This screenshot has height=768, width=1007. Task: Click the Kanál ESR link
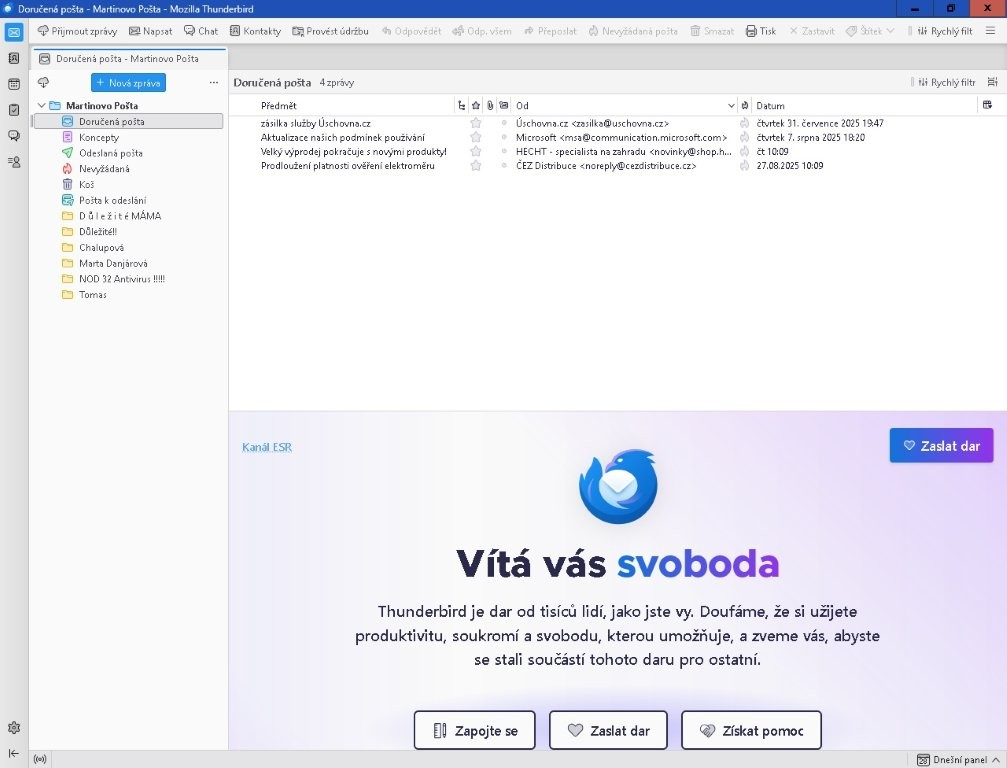point(267,448)
